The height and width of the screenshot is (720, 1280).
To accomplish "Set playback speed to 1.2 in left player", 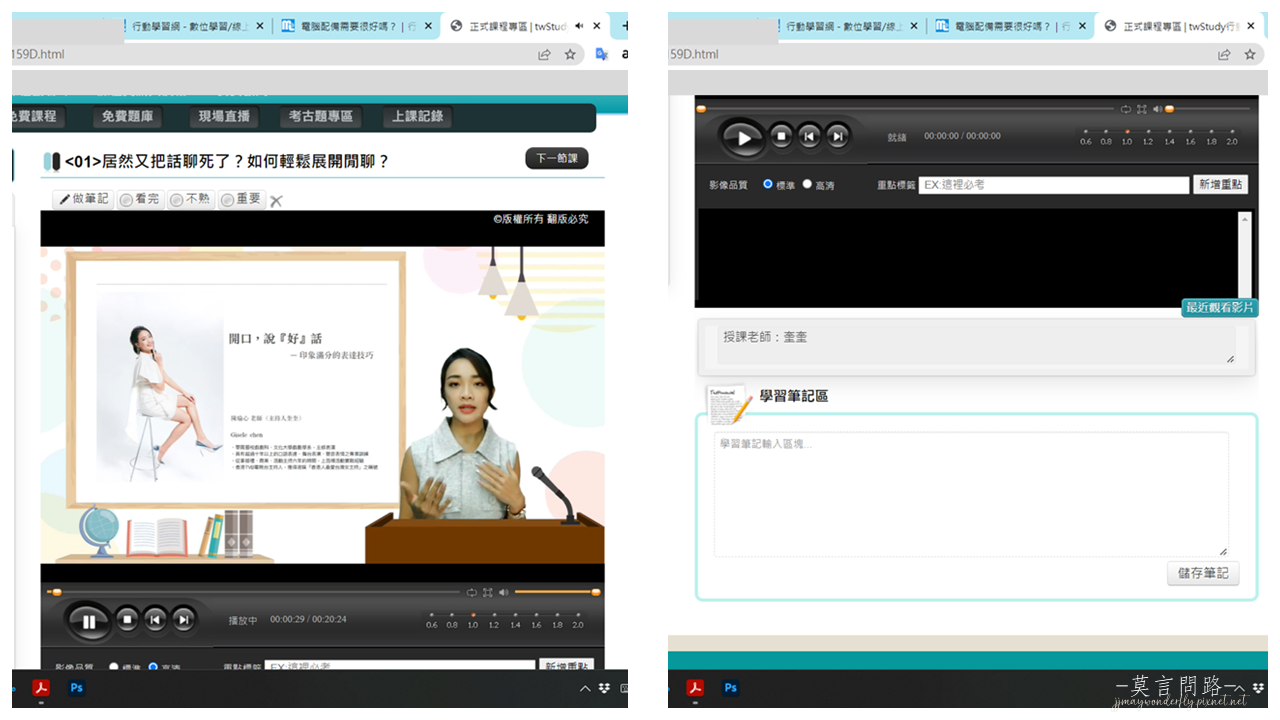I will (x=494, y=620).
